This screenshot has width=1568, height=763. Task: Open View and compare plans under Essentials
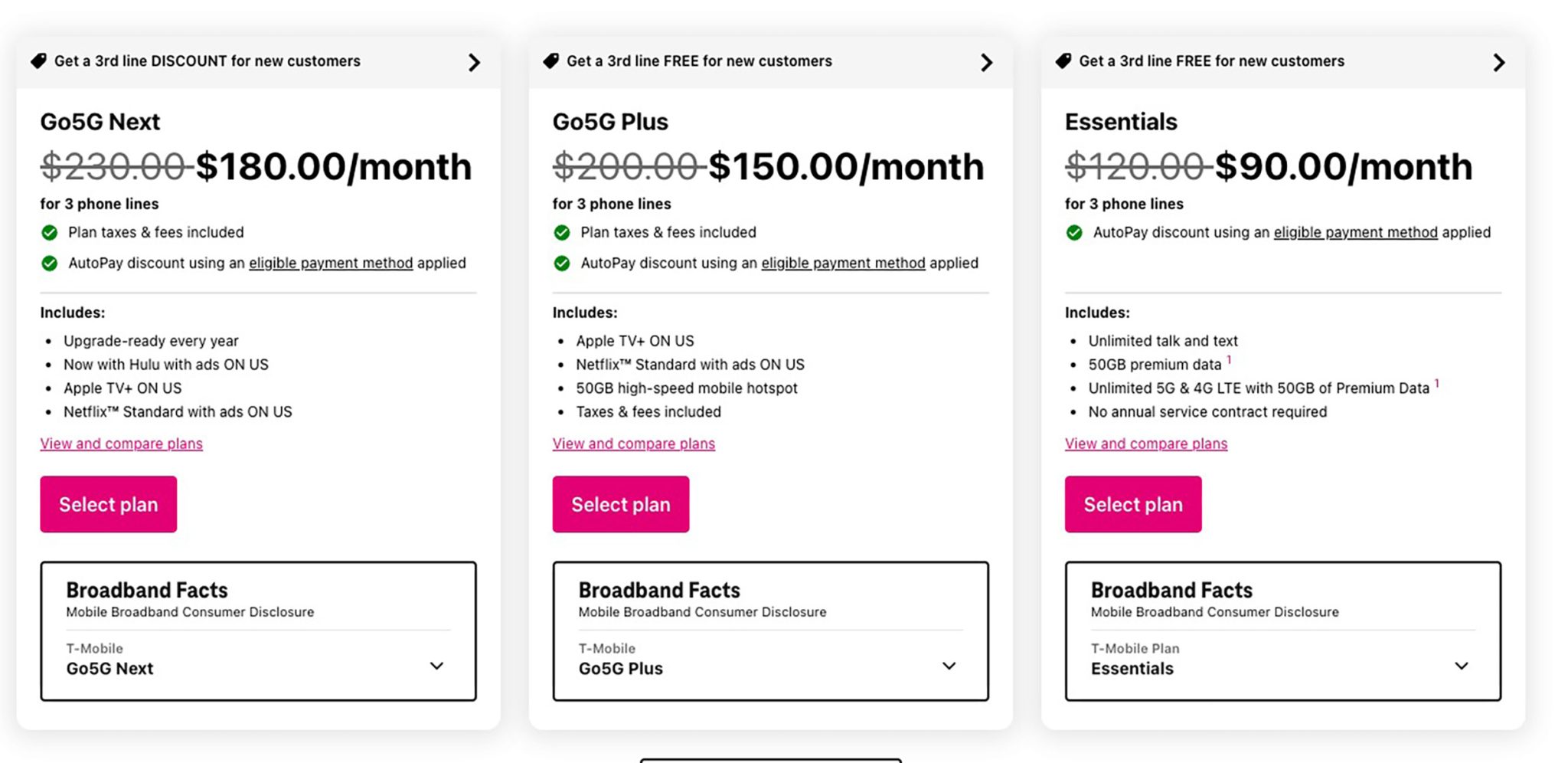1146,444
